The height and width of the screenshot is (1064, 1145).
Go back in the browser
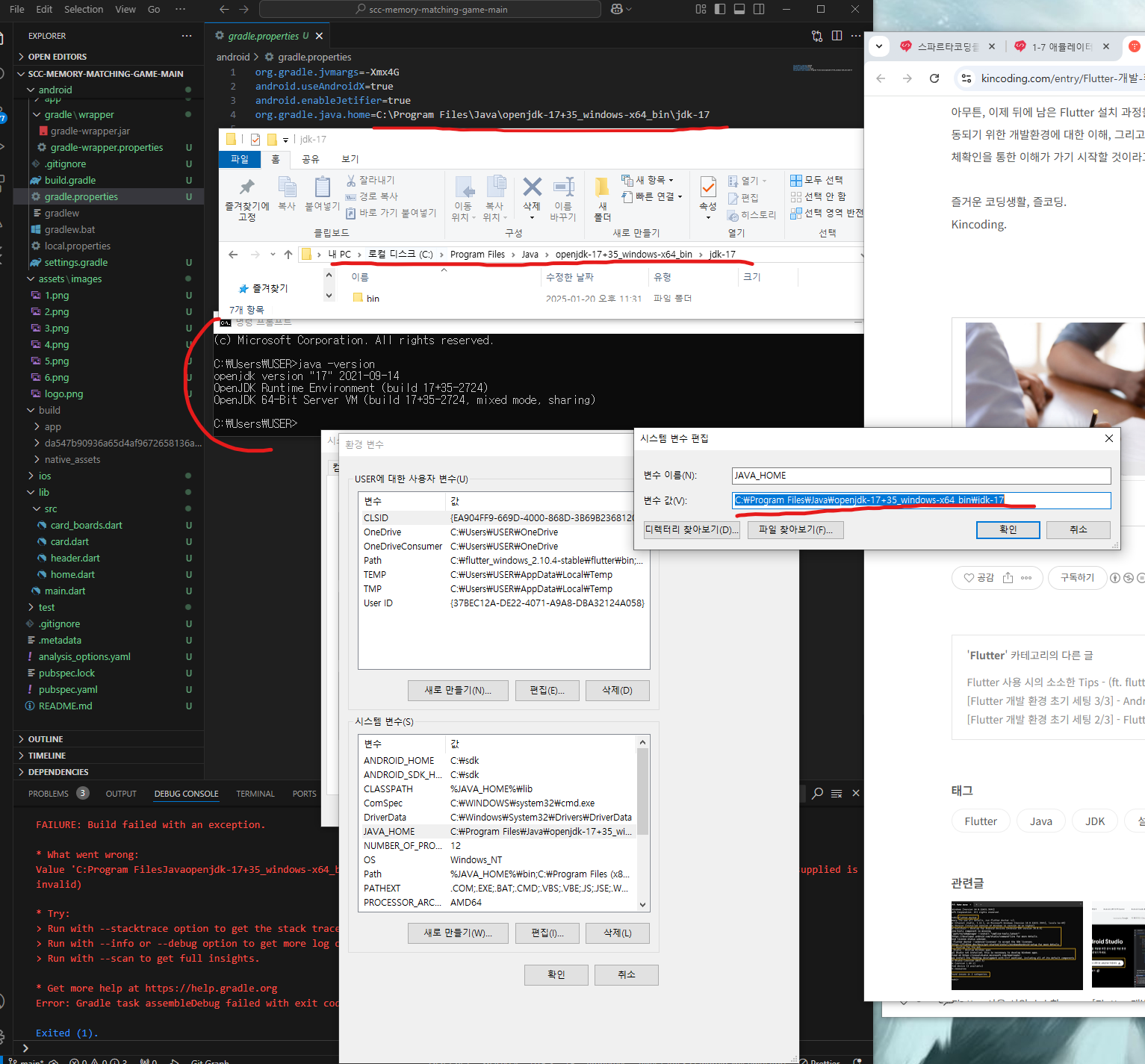pos(881,78)
